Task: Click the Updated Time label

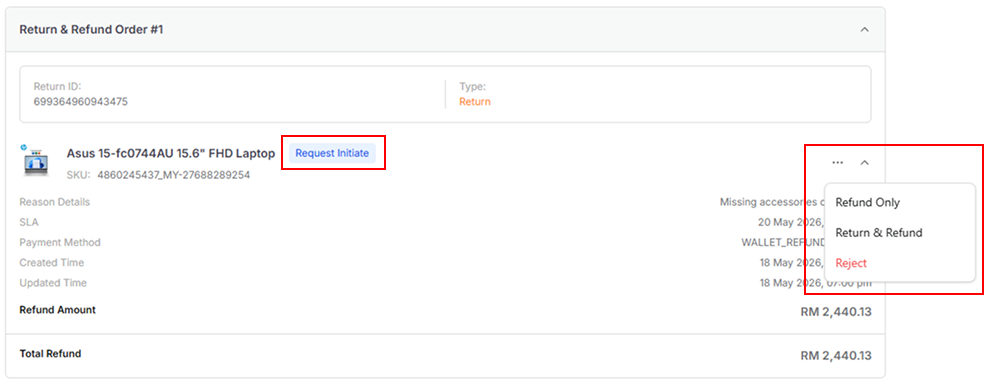Action: point(53,283)
